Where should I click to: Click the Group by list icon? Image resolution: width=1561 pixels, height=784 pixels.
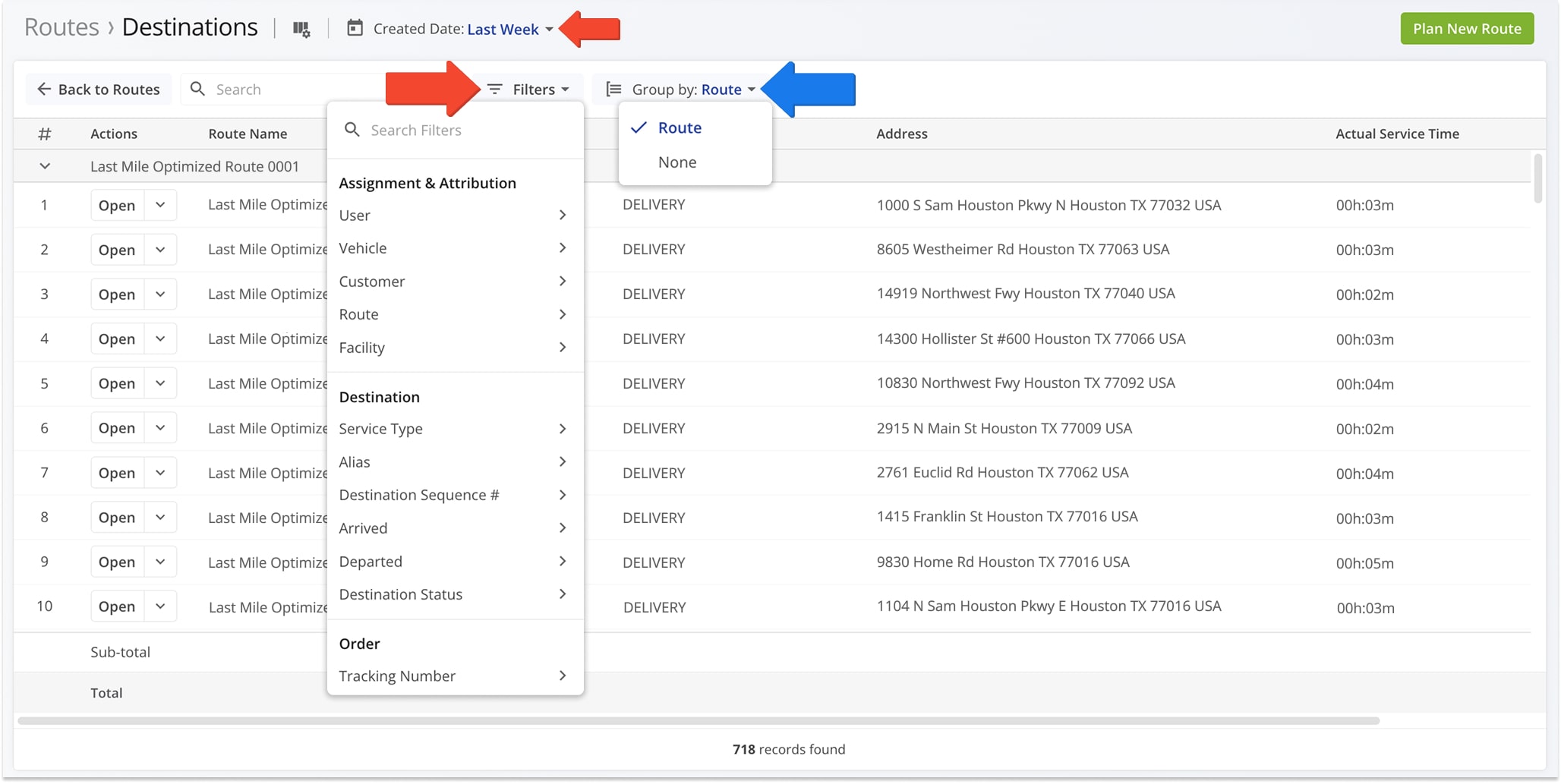(x=612, y=89)
